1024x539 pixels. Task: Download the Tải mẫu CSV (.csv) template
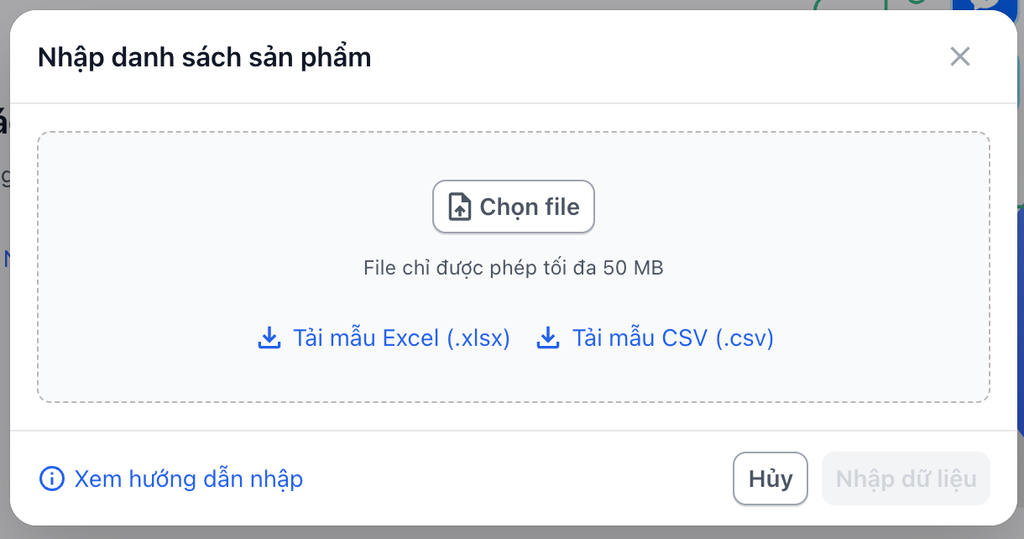(672, 338)
